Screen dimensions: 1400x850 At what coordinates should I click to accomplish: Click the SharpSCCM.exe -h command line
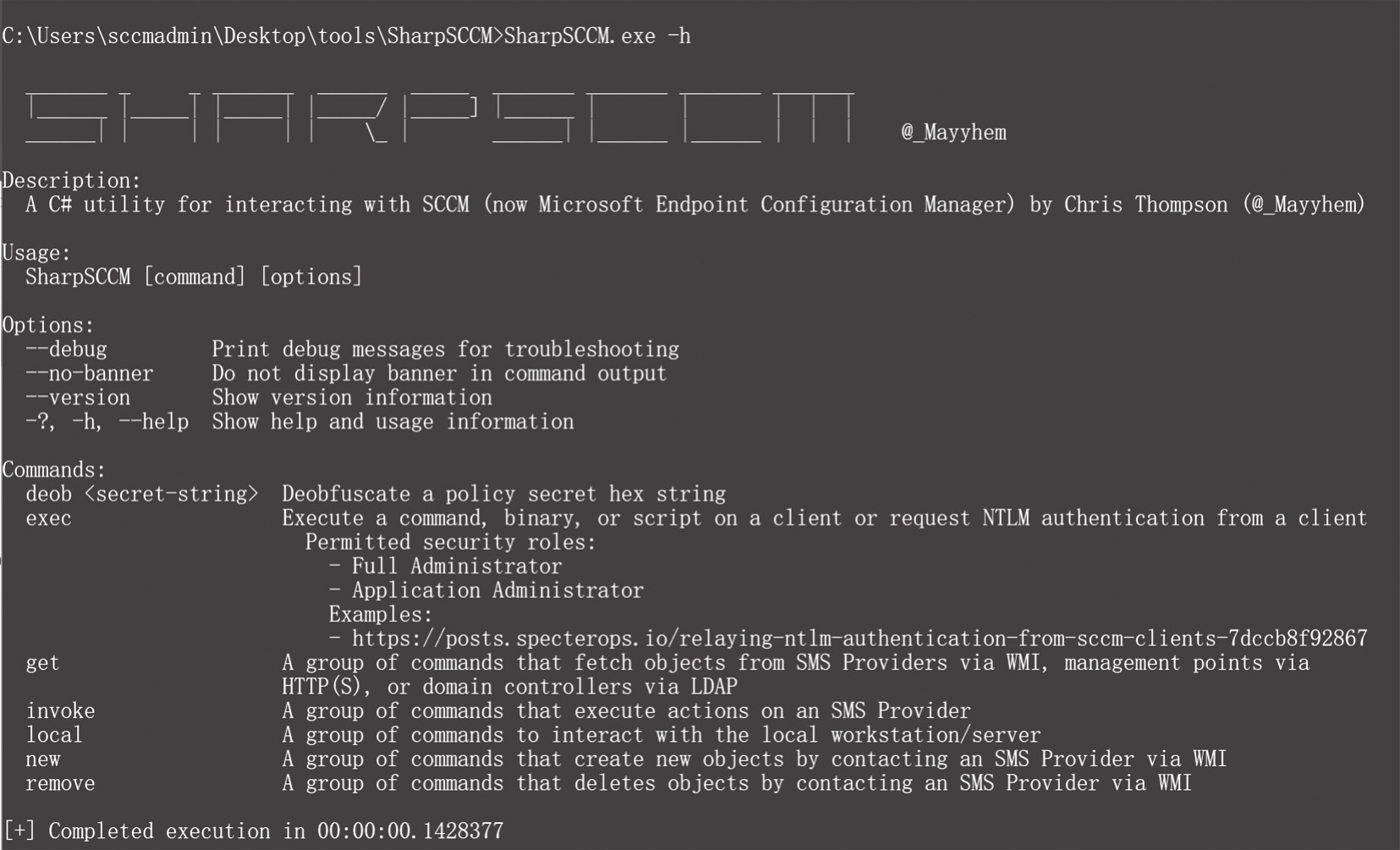tap(346, 36)
